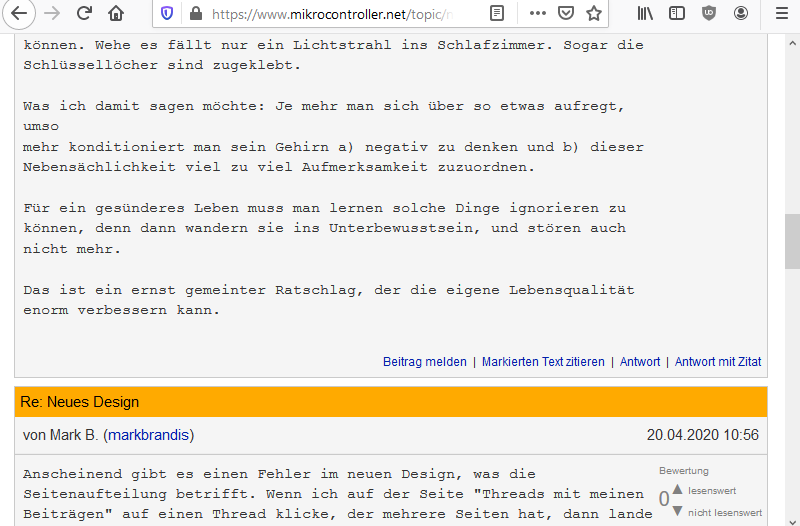The width and height of the screenshot is (800, 526).
Task: Click the line starting Anscheinend gibt es einen Fehler
Action: click(x=279, y=474)
